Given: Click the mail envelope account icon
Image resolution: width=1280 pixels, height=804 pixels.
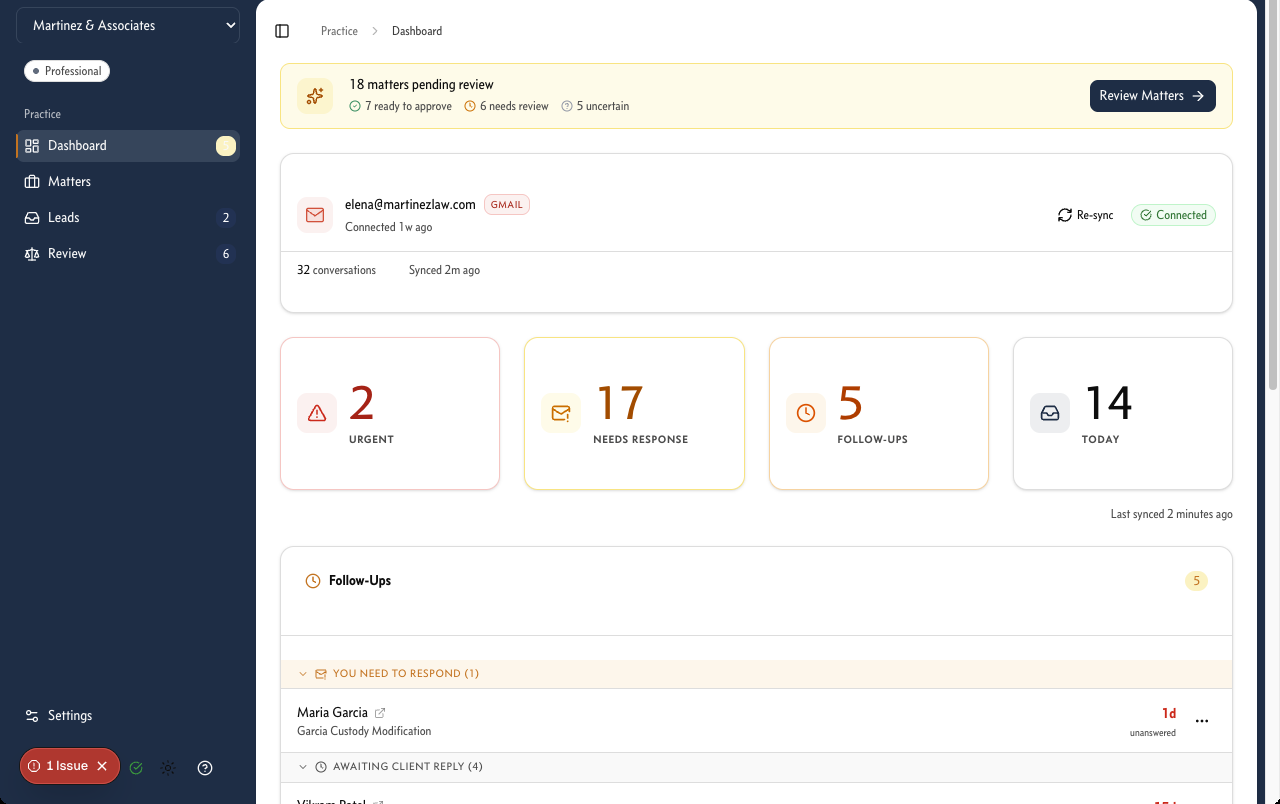Looking at the screenshot, I should pyautogui.click(x=315, y=215).
